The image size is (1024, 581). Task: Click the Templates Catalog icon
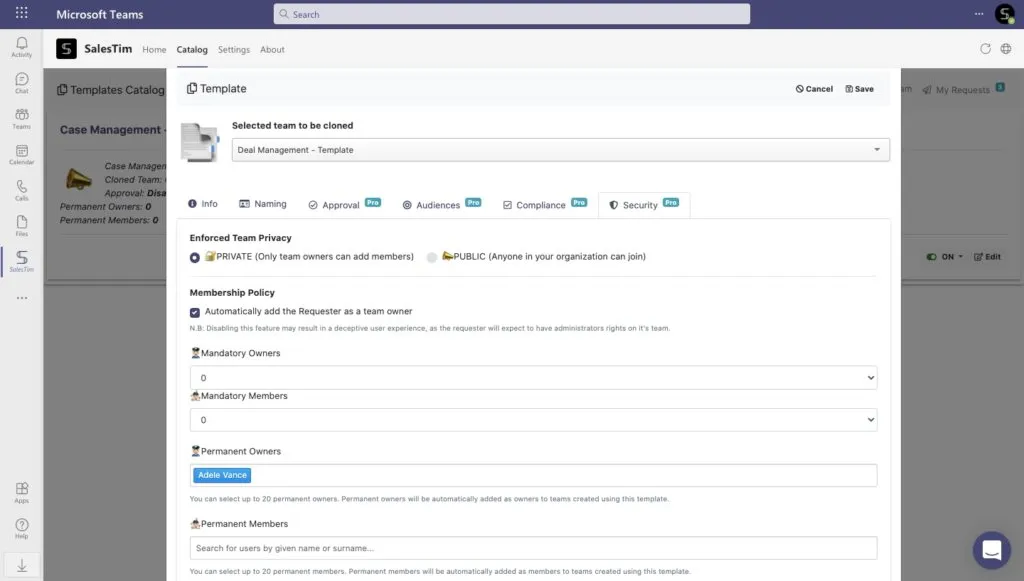click(x=62, y=89)
